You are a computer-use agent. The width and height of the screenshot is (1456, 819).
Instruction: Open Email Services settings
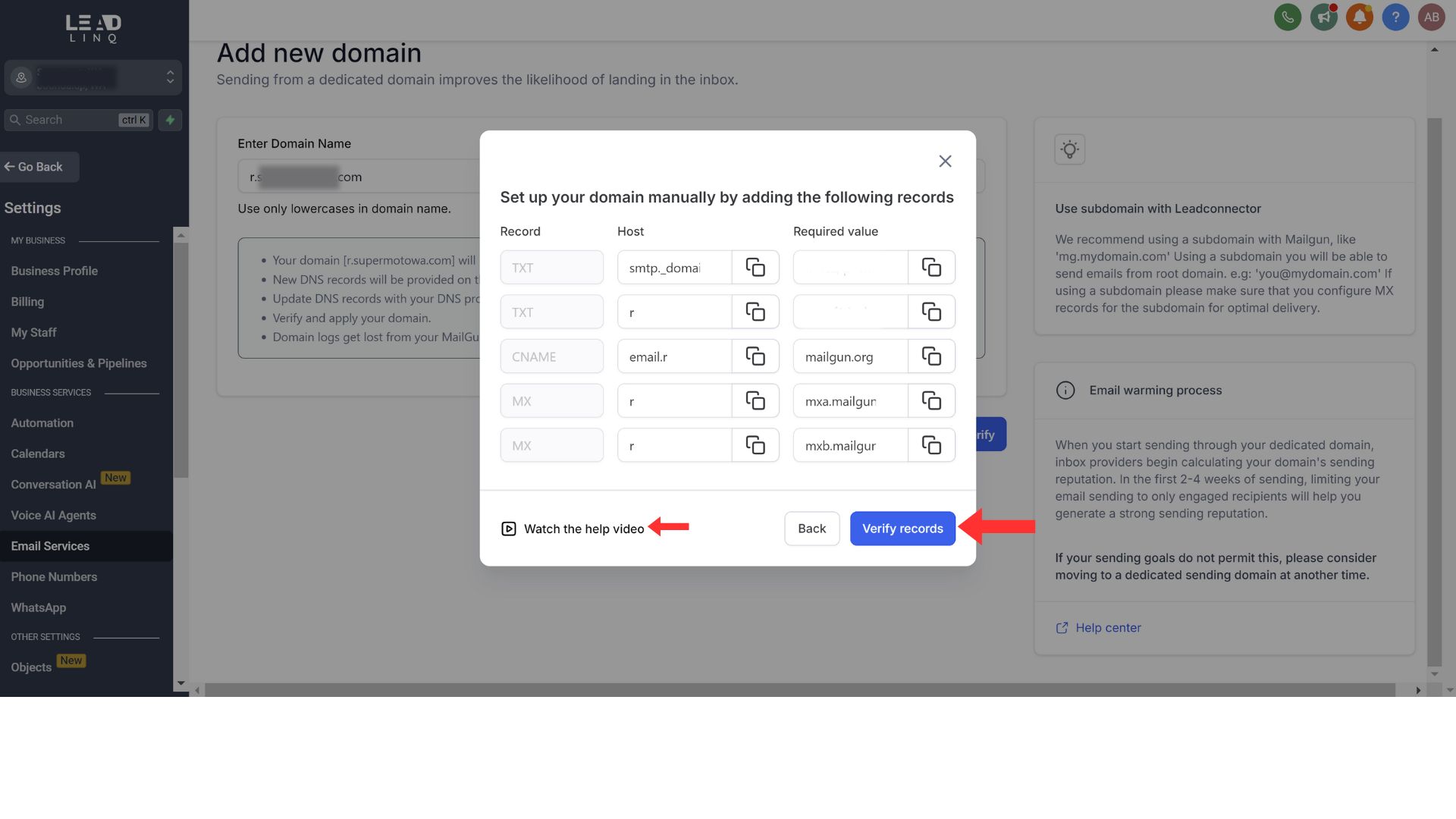[50, 546]
